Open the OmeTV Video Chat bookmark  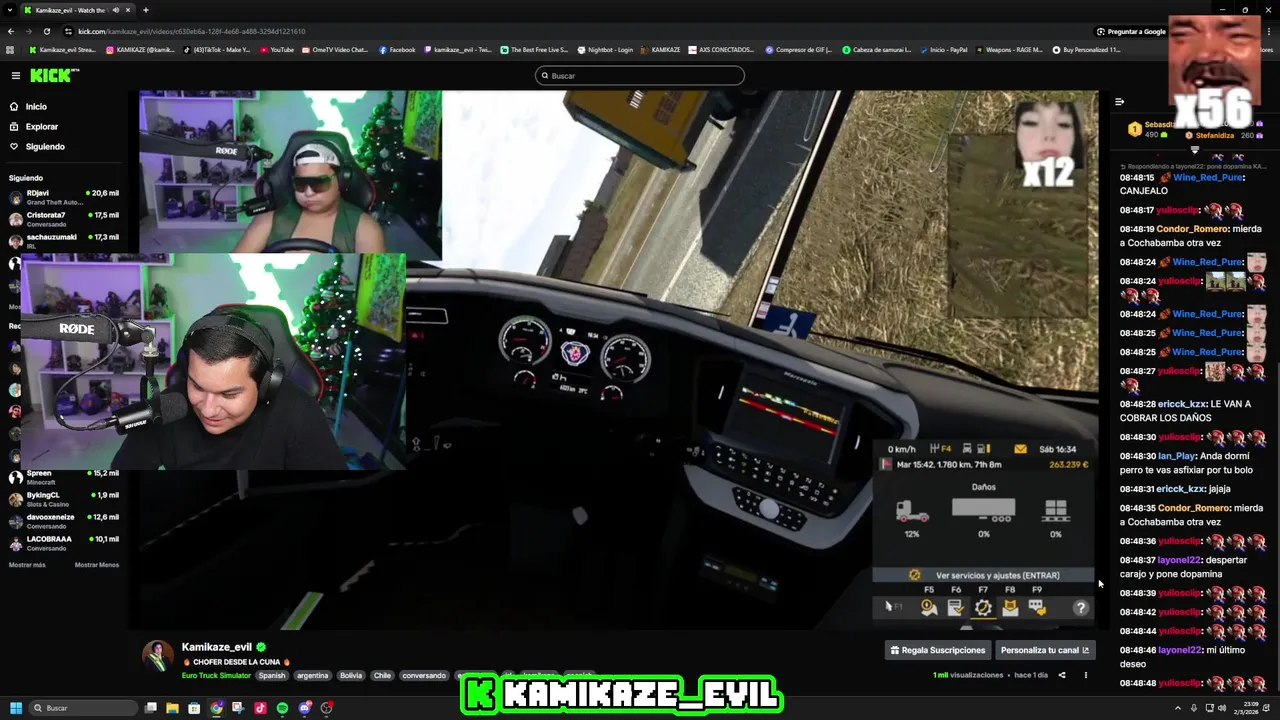(x=335, y=49)
